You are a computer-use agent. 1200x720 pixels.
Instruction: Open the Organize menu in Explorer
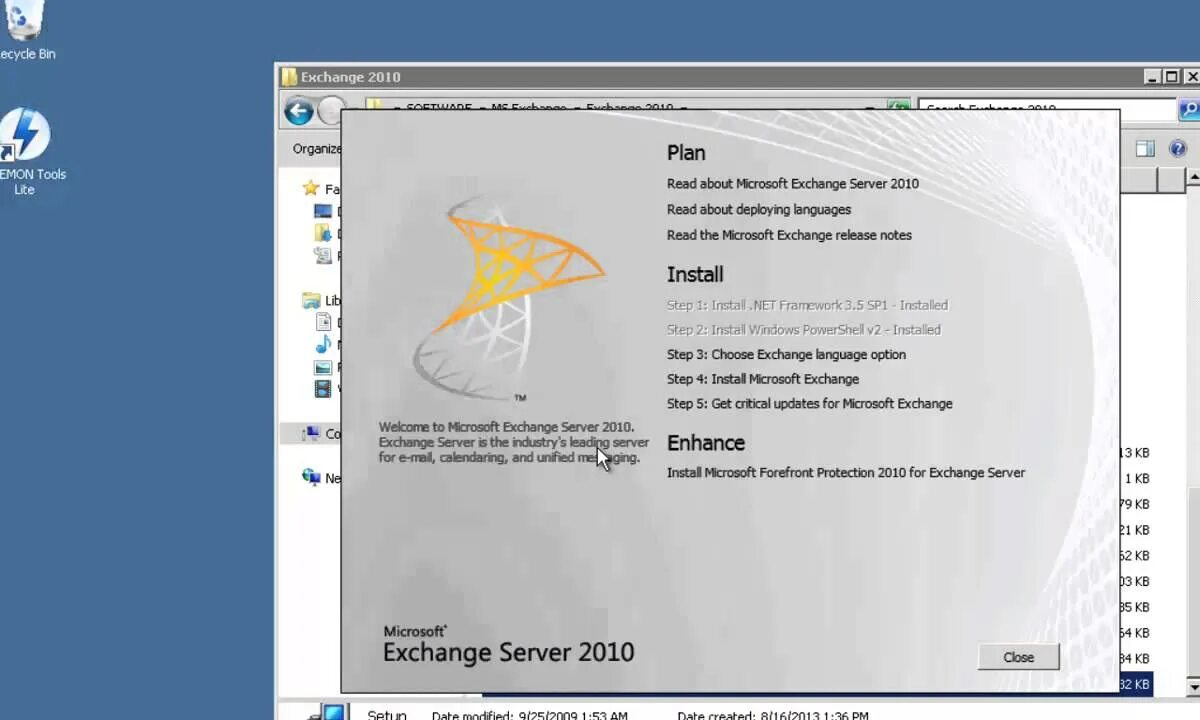(316, 149)
